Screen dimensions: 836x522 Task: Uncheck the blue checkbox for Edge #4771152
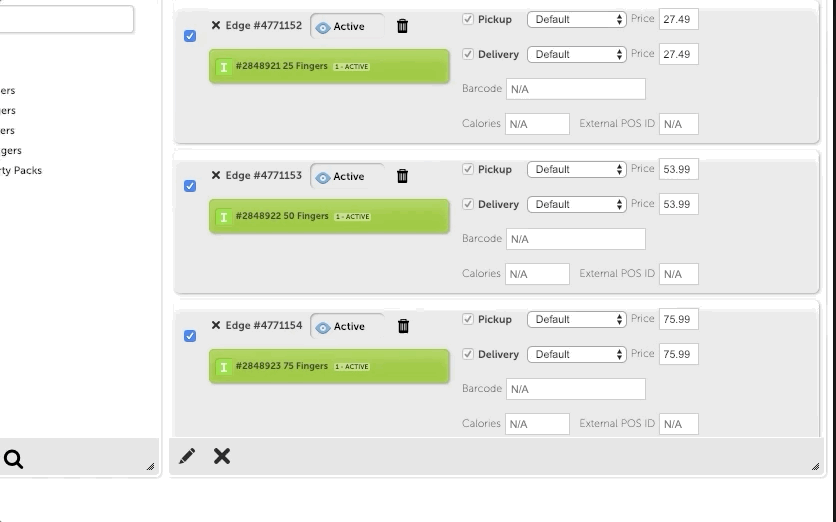tap(190, 36)
